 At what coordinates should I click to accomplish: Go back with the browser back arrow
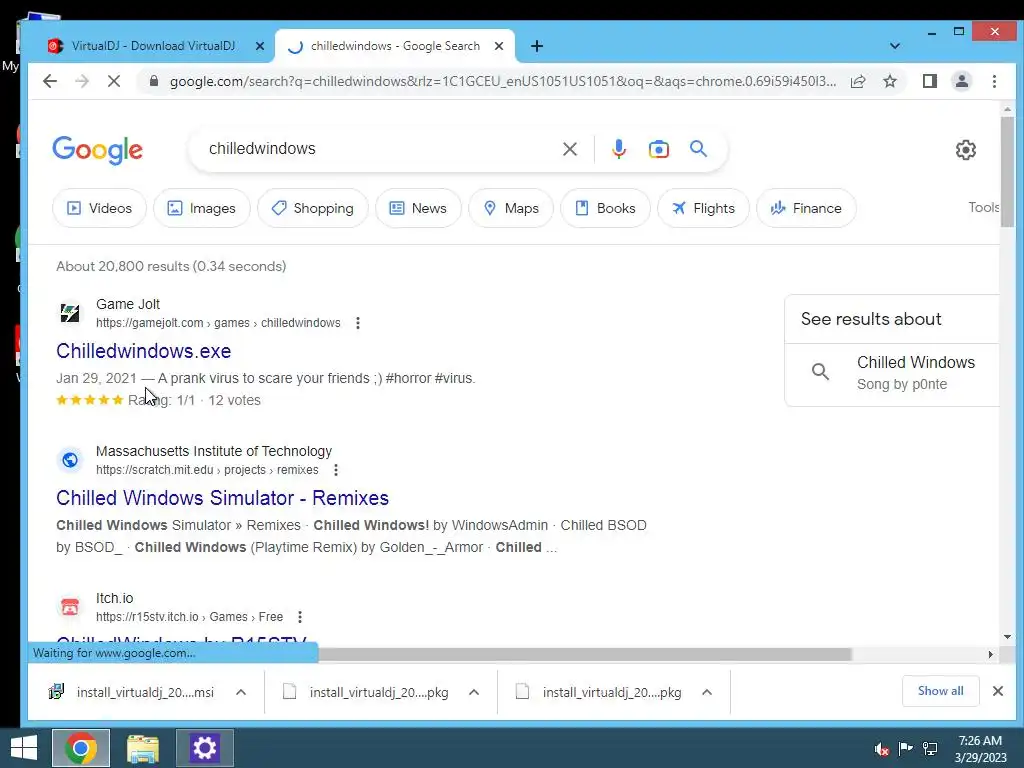[x=50, y=81]
